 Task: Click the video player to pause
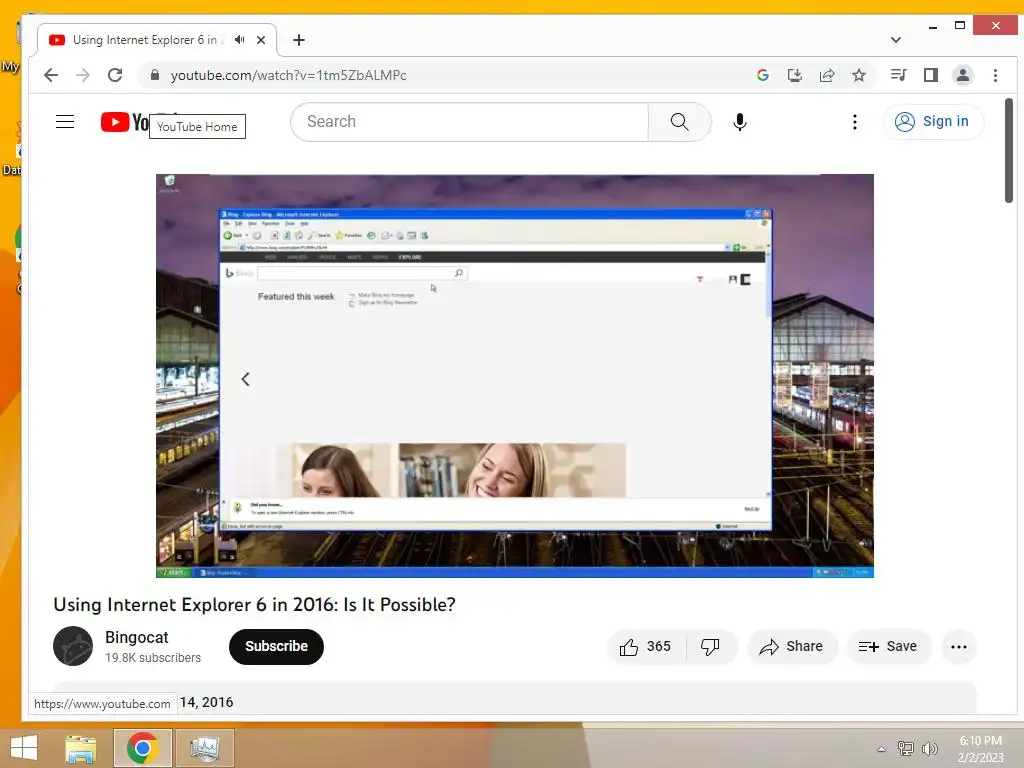coord(515,376)
